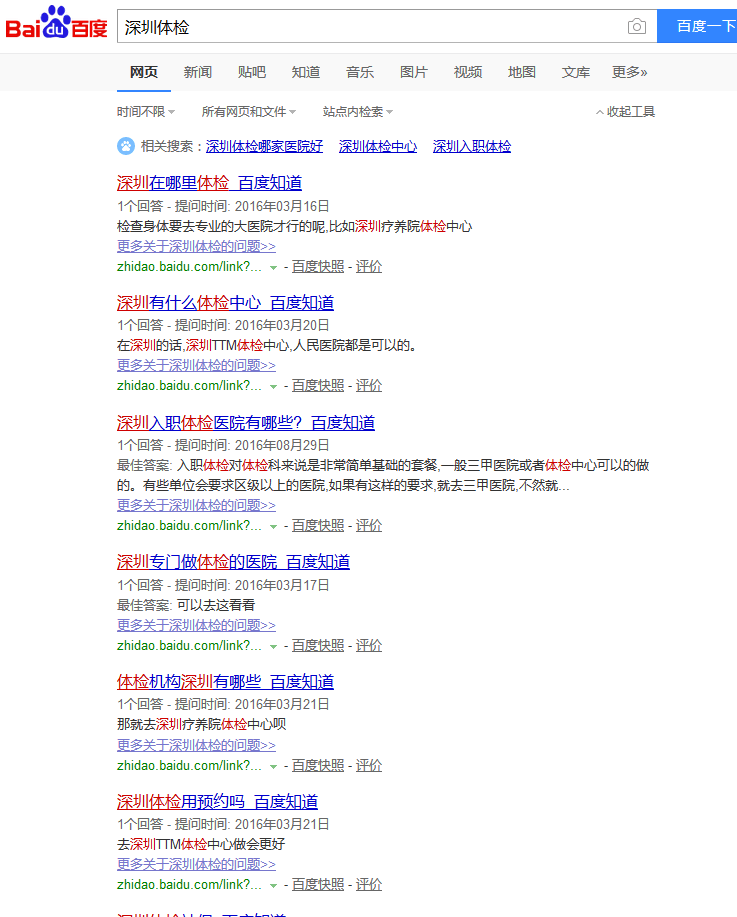Screen dimensions: 737x917
Task: Click the 百度一下 search button
Action: [700, 26]
